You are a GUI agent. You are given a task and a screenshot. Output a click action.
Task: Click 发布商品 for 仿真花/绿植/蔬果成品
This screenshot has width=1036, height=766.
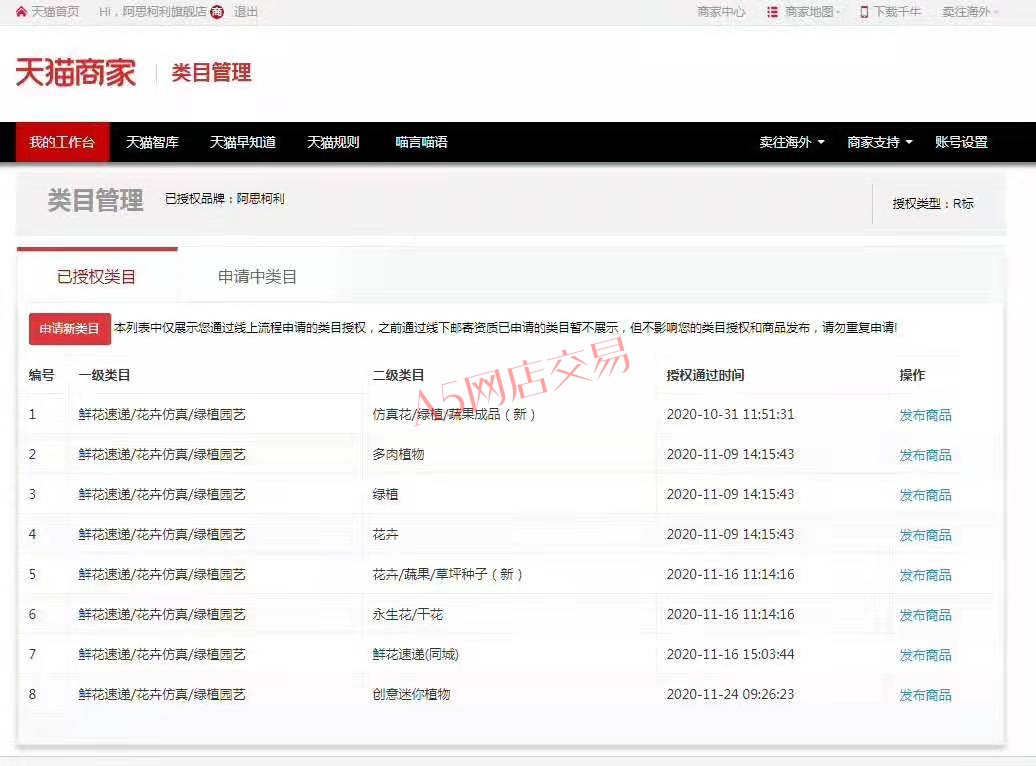click(x=925, y=415)
